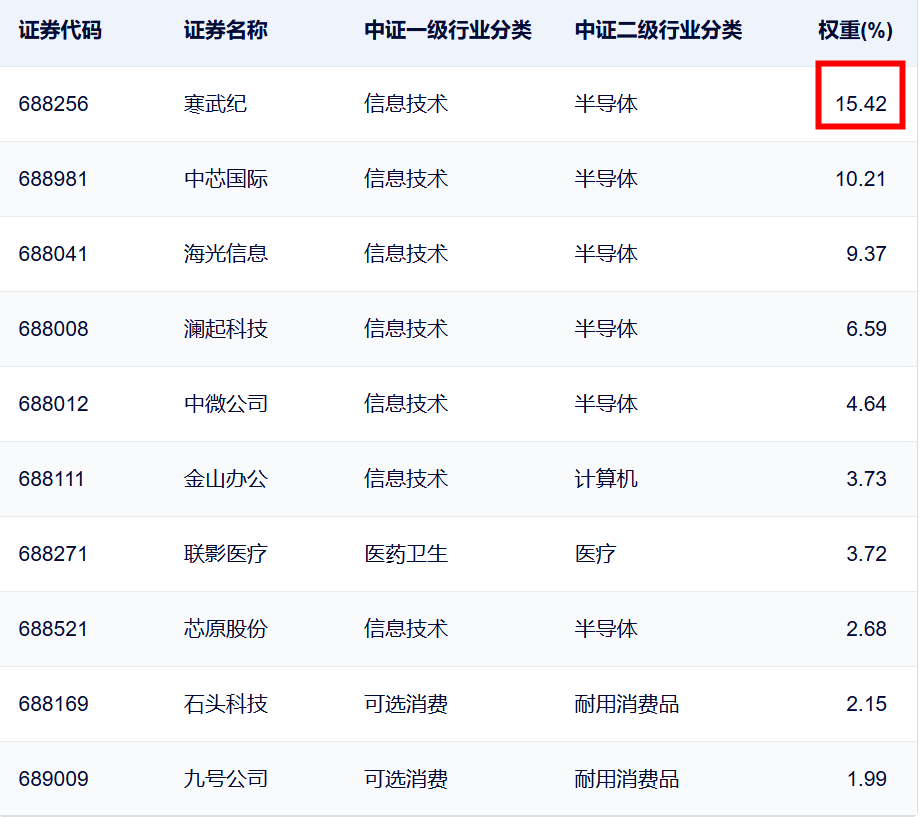Click the 证券名称 column header
This screenshot has height=817, width=924.
[x=226, y=30]
